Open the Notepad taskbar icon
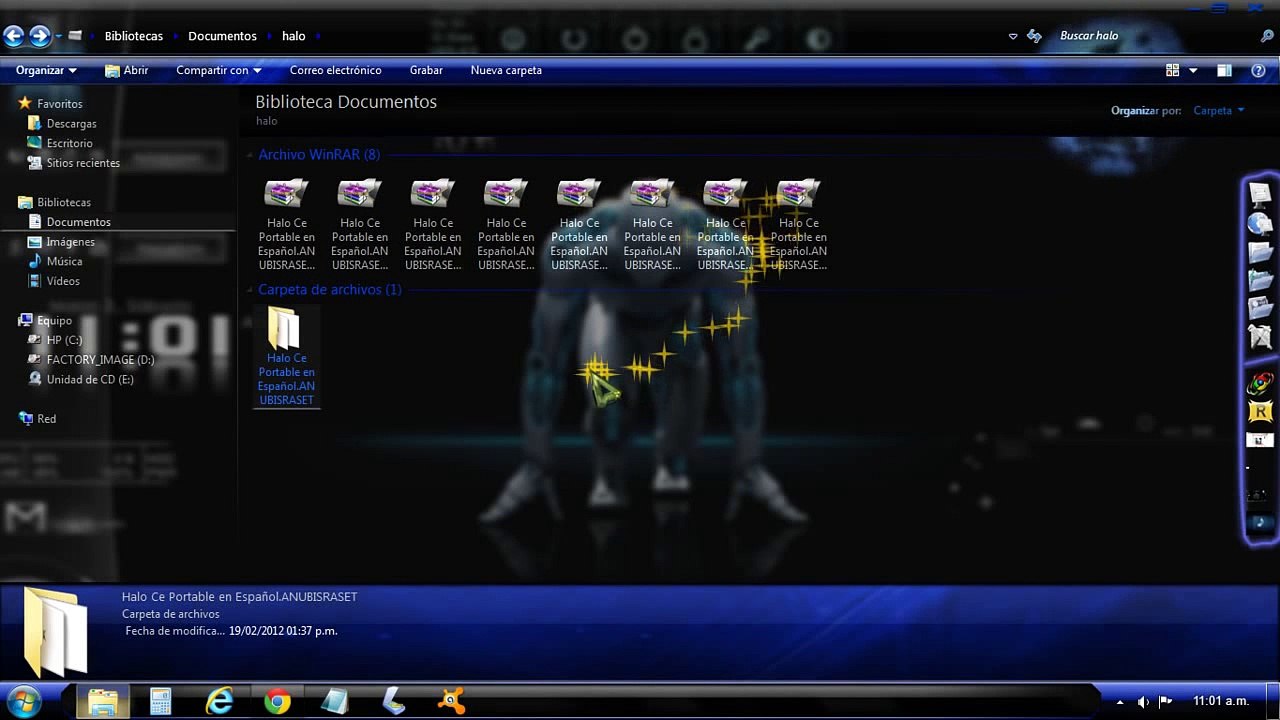The width and height of the screenshot is (1280, 720). pyautogui.click(x=335, y=701)
